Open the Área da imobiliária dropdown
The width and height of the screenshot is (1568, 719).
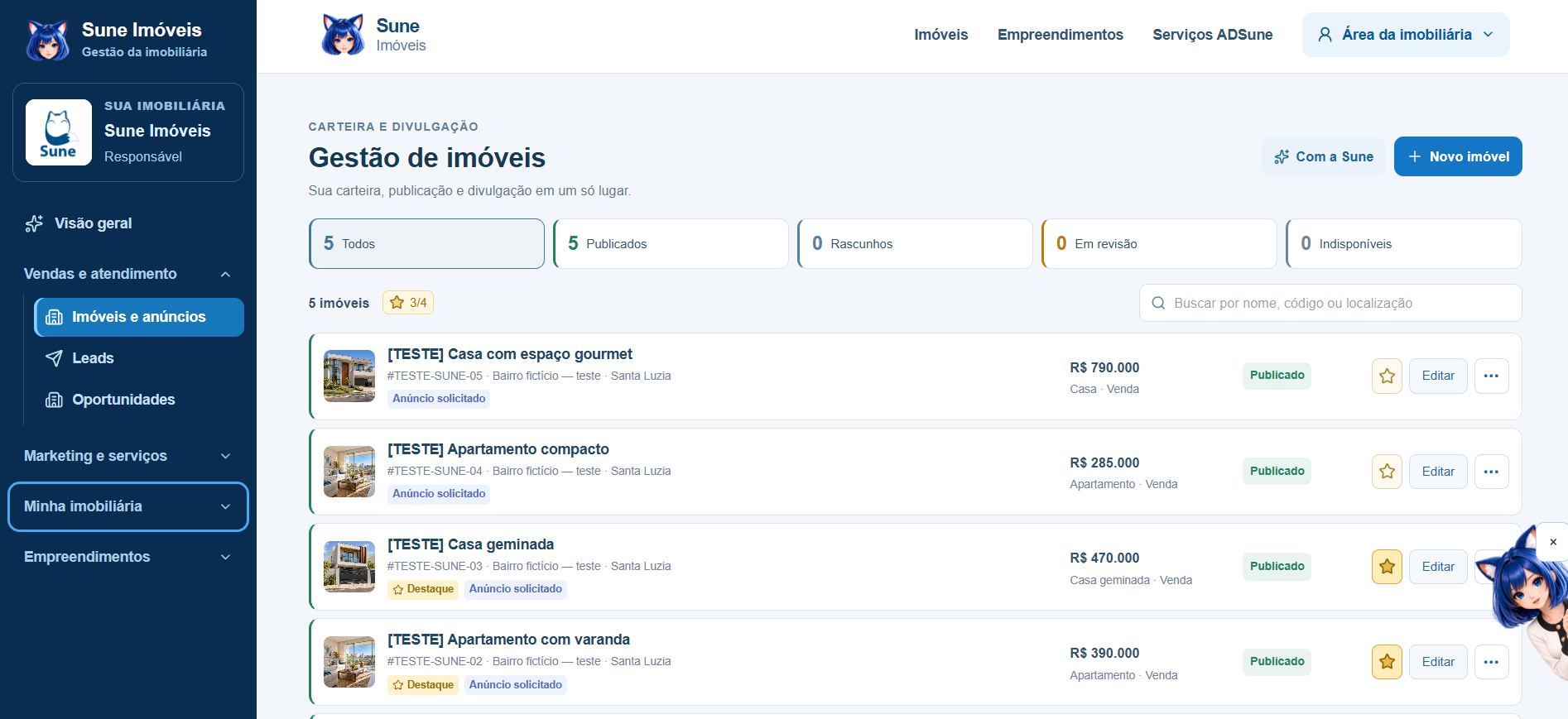click(1406, 35)
